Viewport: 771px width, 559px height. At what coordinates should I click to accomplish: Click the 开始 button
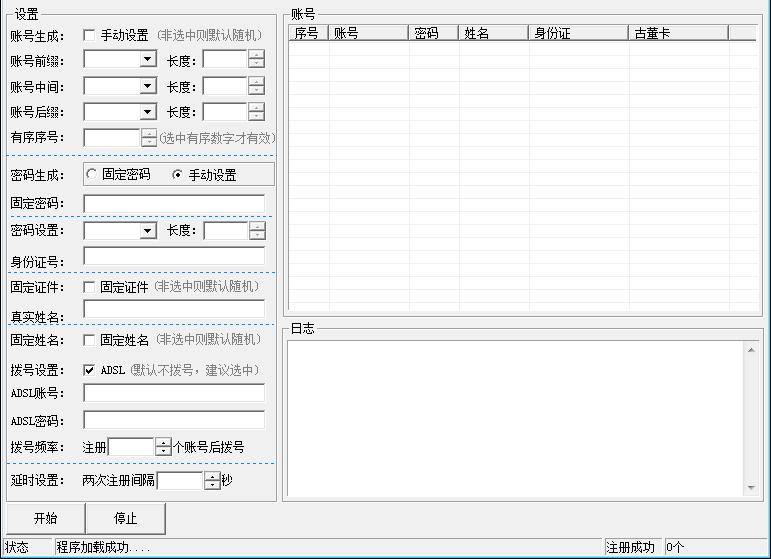(44, 519)
